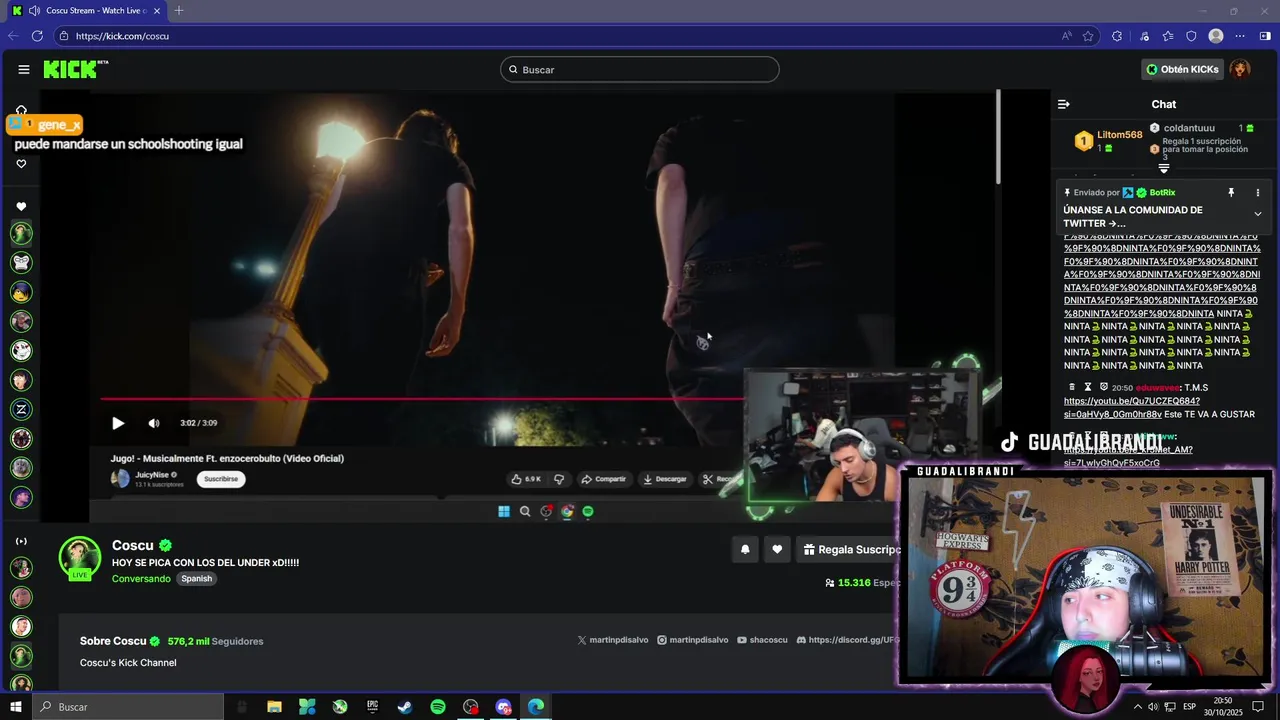Close the Coscu Stream tab
Image resolution: width=1280 pixels, height=720 pixels.
[159, 11]
